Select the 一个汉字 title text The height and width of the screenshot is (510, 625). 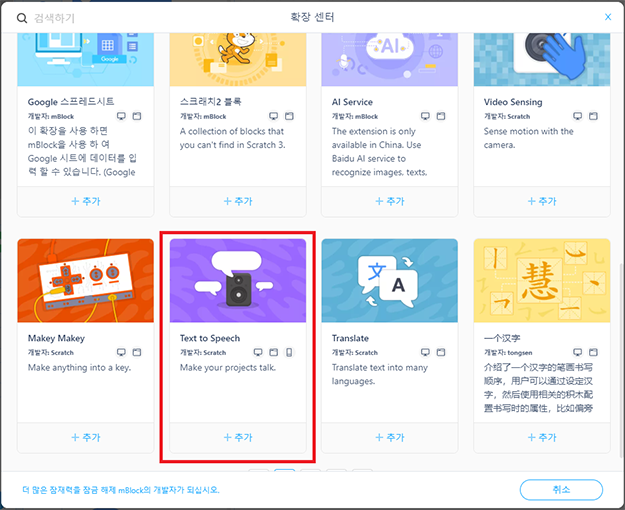[x=502, y=338]
